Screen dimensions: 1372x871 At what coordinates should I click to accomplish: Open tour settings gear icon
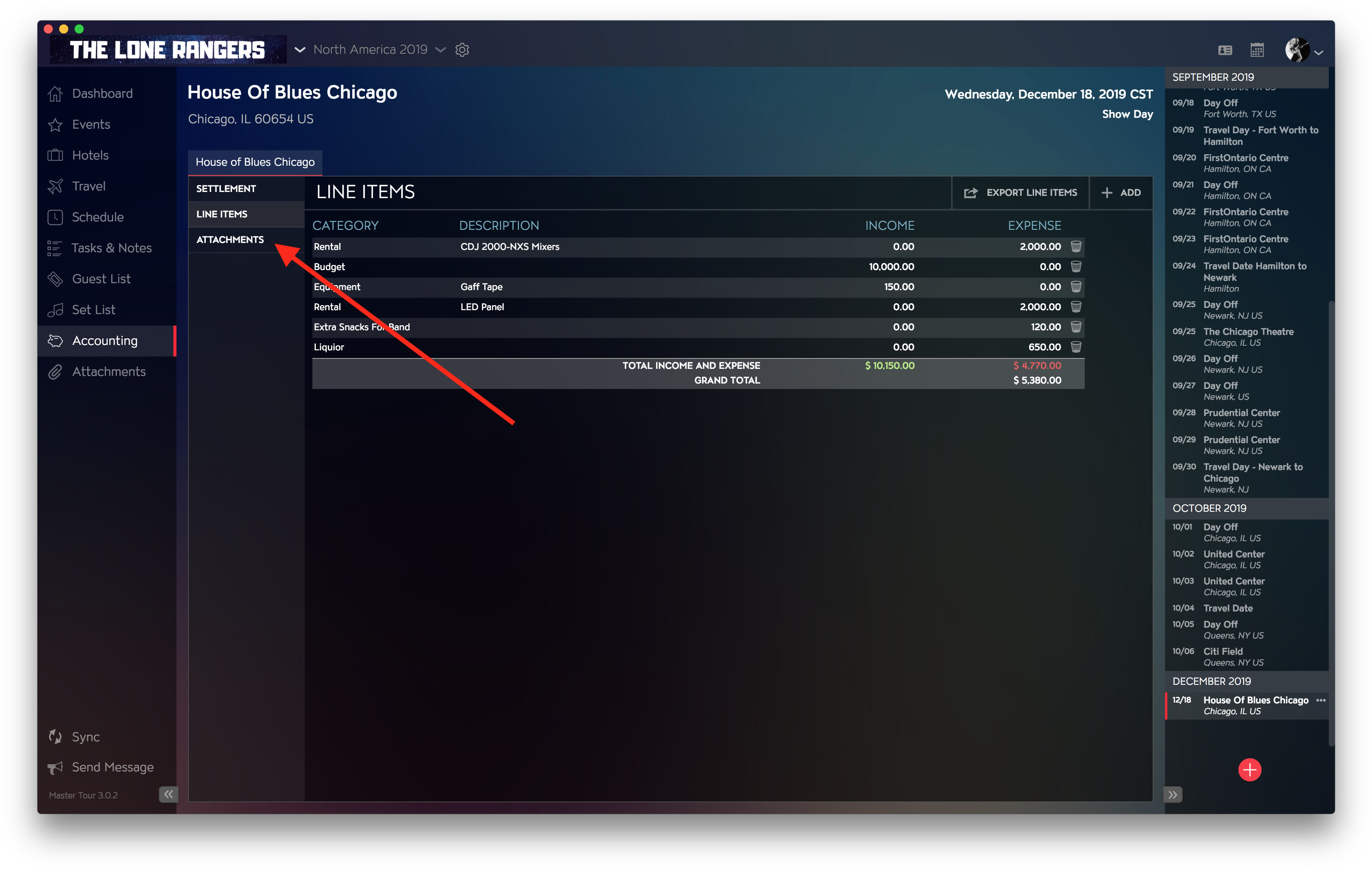pos(462,49)
